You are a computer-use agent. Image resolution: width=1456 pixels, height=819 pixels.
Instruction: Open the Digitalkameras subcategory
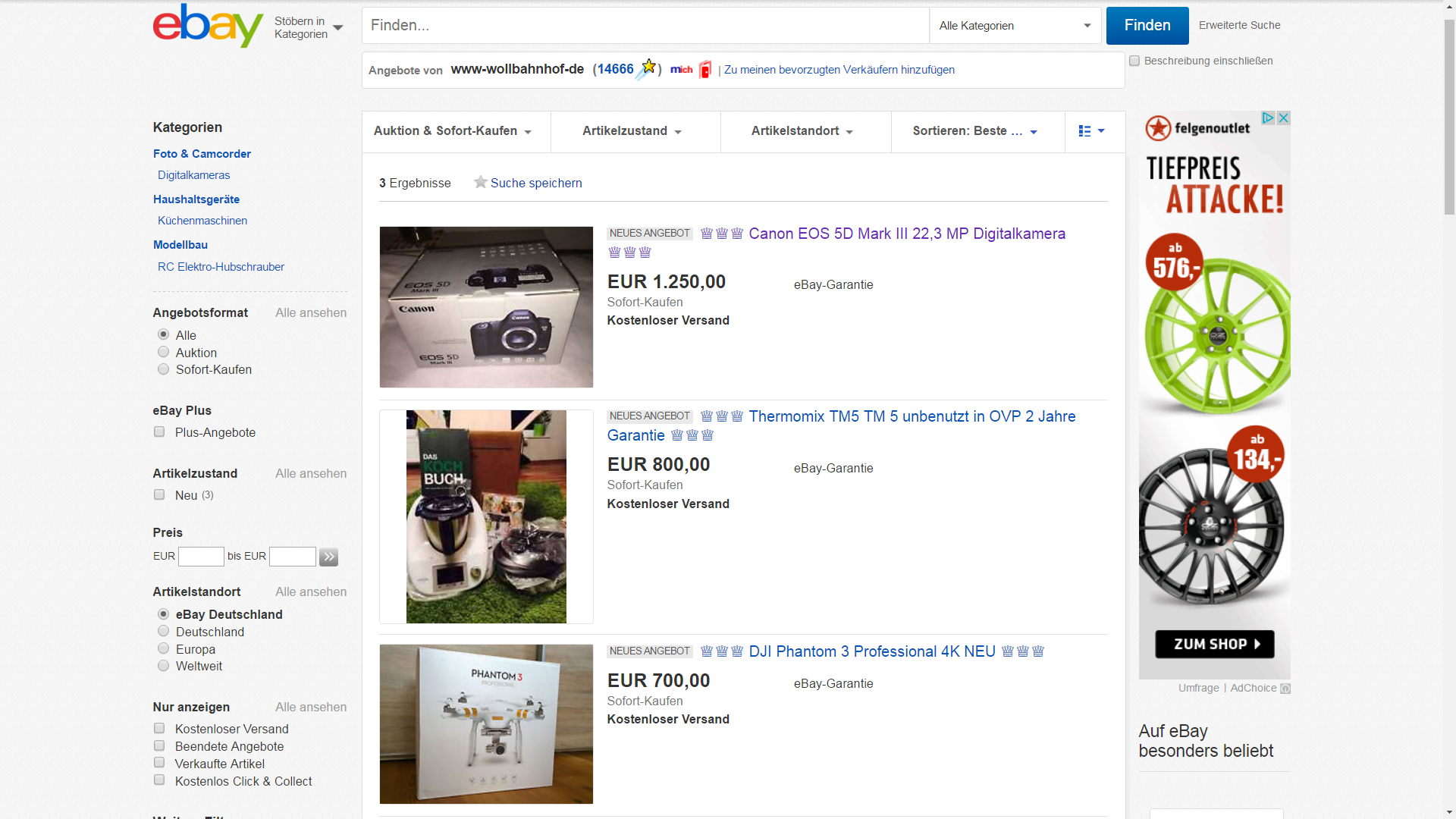pos(193,175)
